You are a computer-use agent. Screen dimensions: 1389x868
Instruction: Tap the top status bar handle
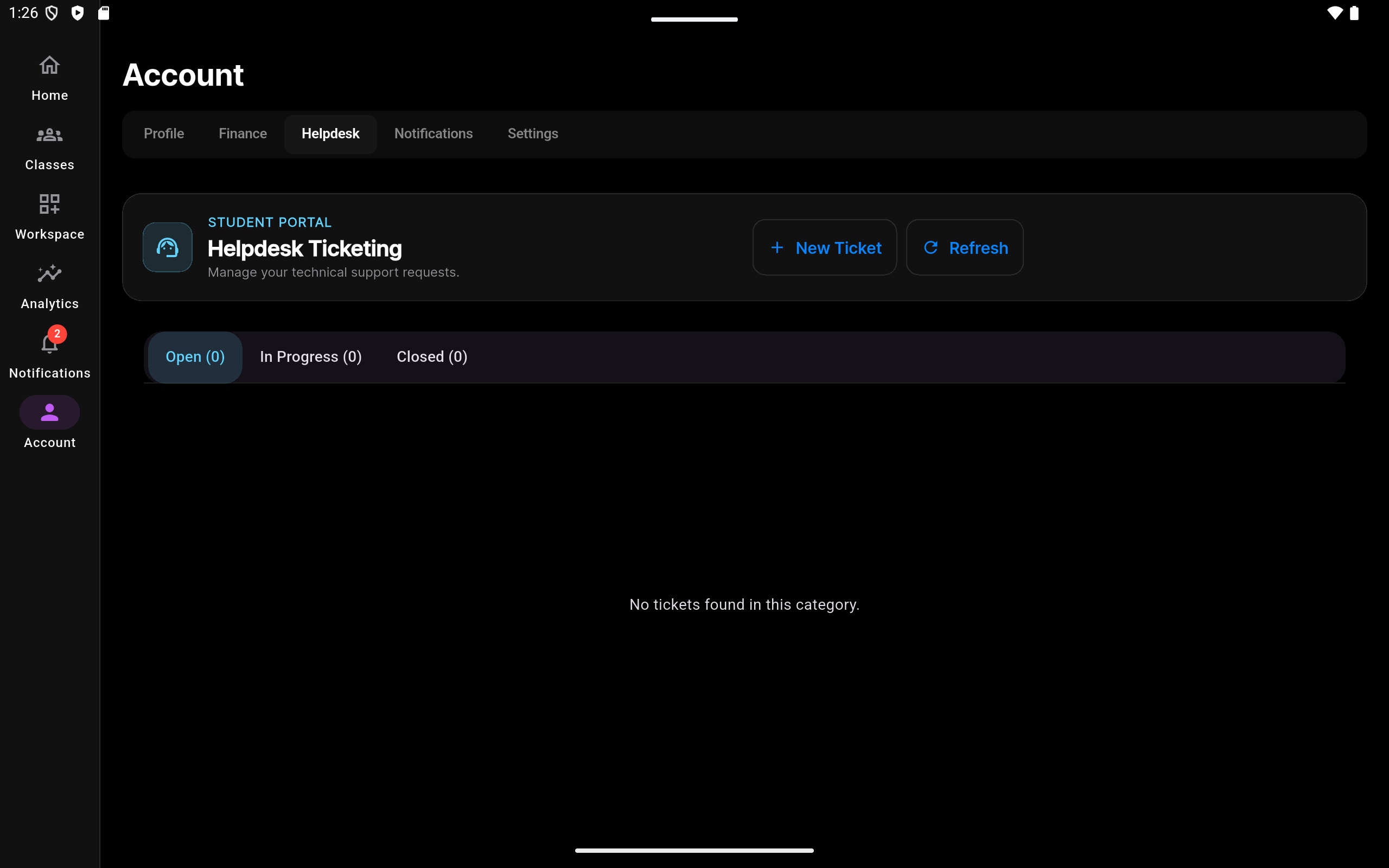coord(694,20)
